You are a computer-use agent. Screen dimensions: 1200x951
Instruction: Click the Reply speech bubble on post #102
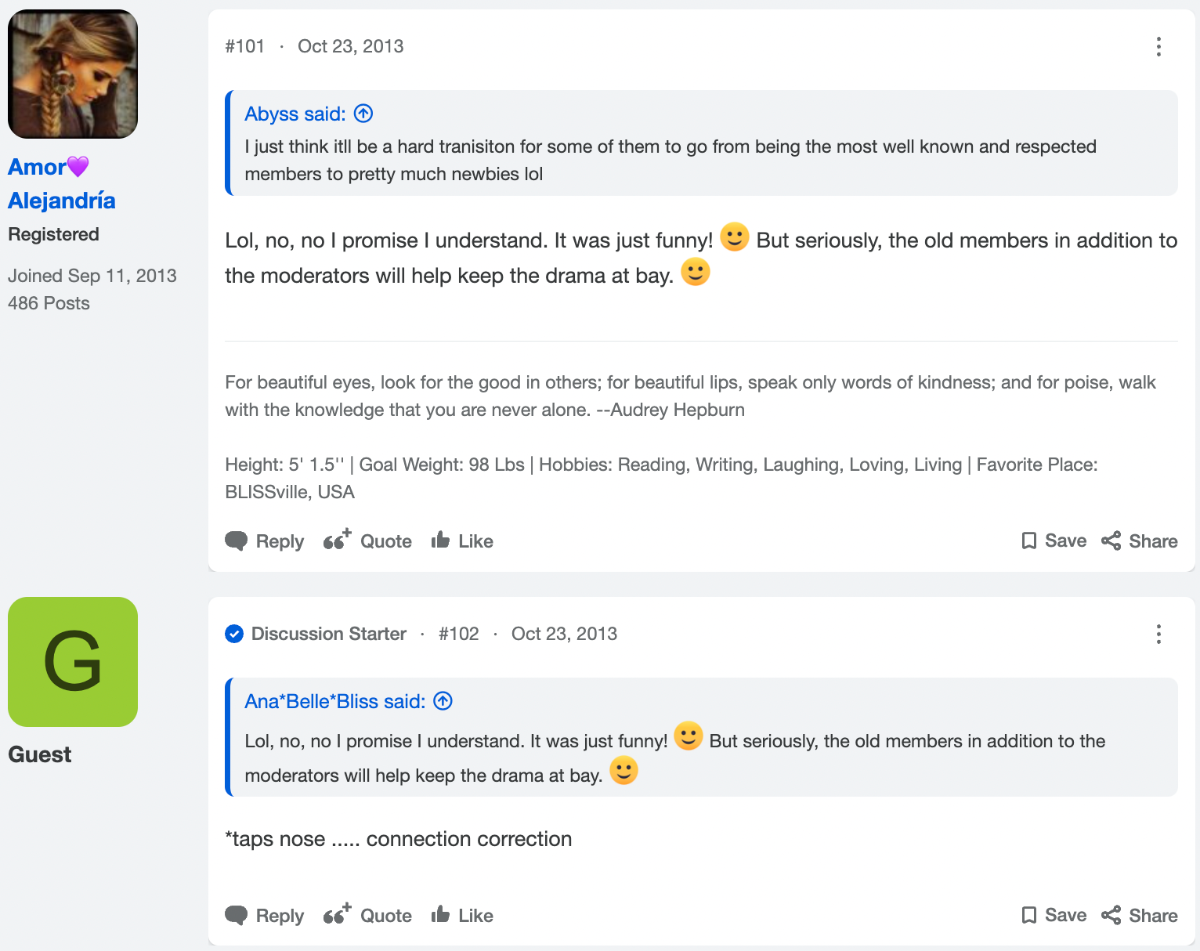click(236, 915)
